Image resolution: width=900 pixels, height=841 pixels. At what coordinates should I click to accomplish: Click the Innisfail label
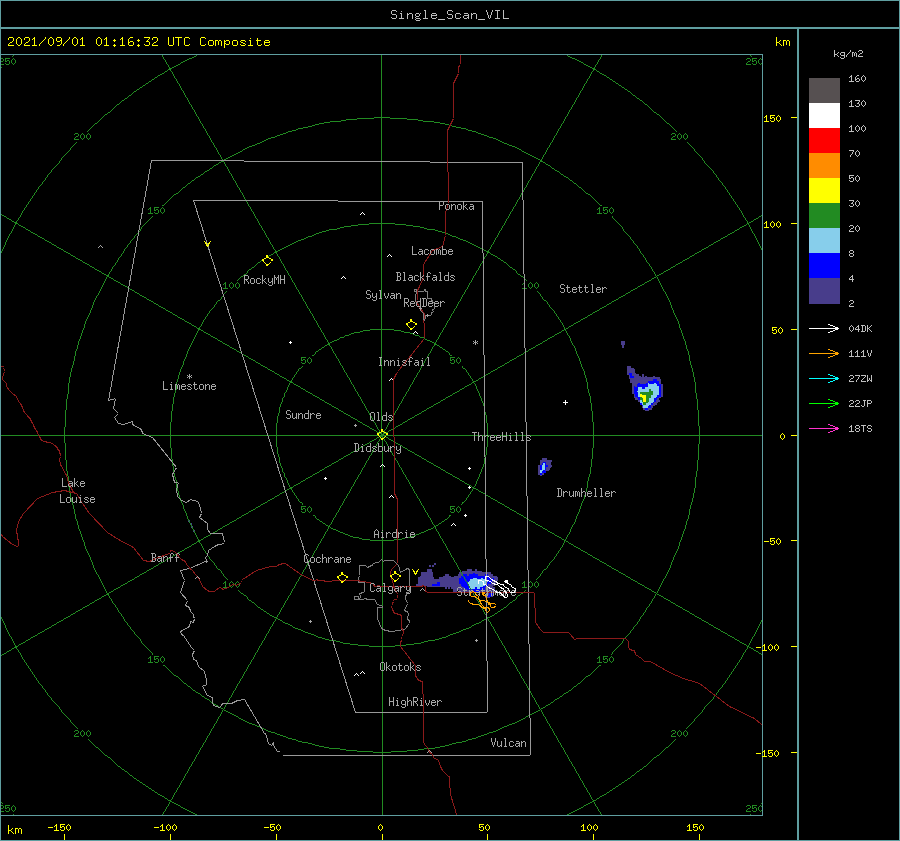(404, 362)
